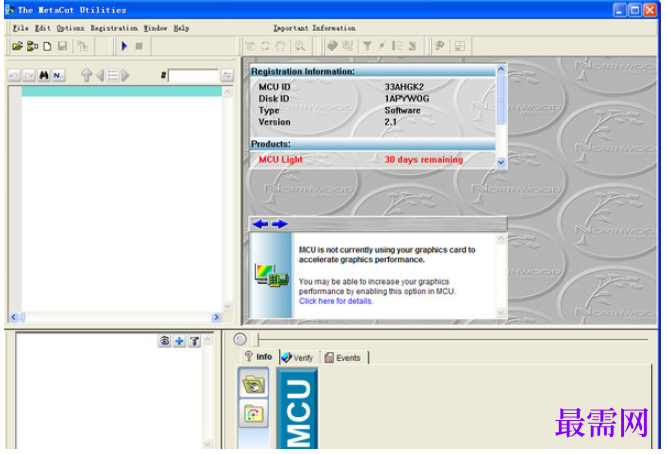Click the highlighted cyan first editor line
This screenshot has width=667, height=454.
point(122,91)
